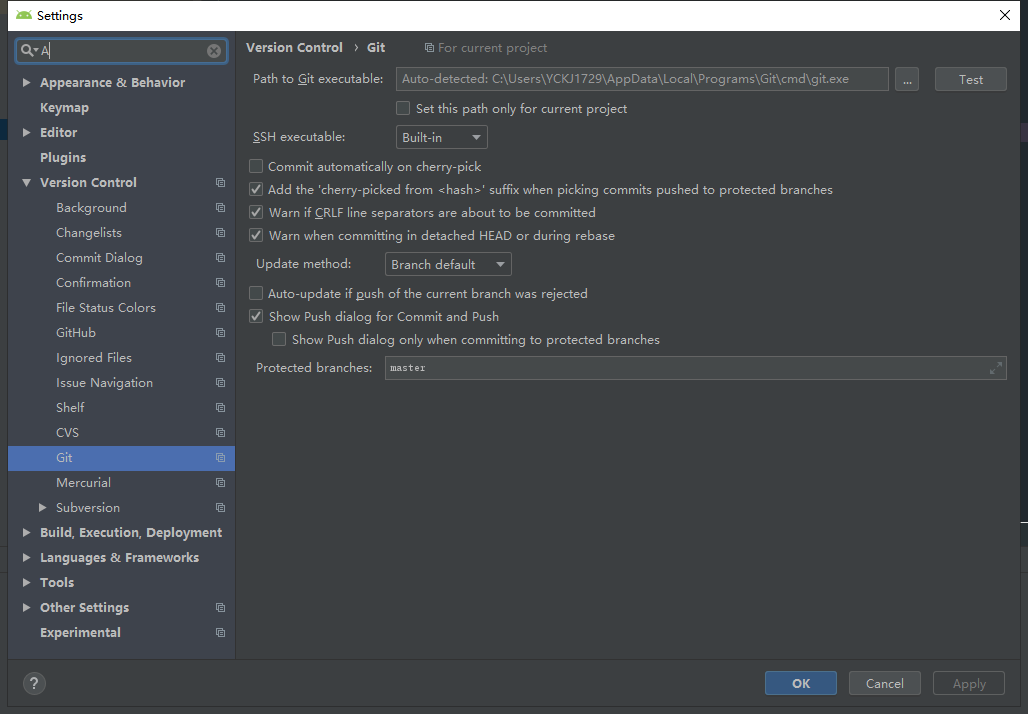The height and width of the screenshot is (714, 1028).
Task: Open the Mercurial settings page
Action: [x=83, y=483]
